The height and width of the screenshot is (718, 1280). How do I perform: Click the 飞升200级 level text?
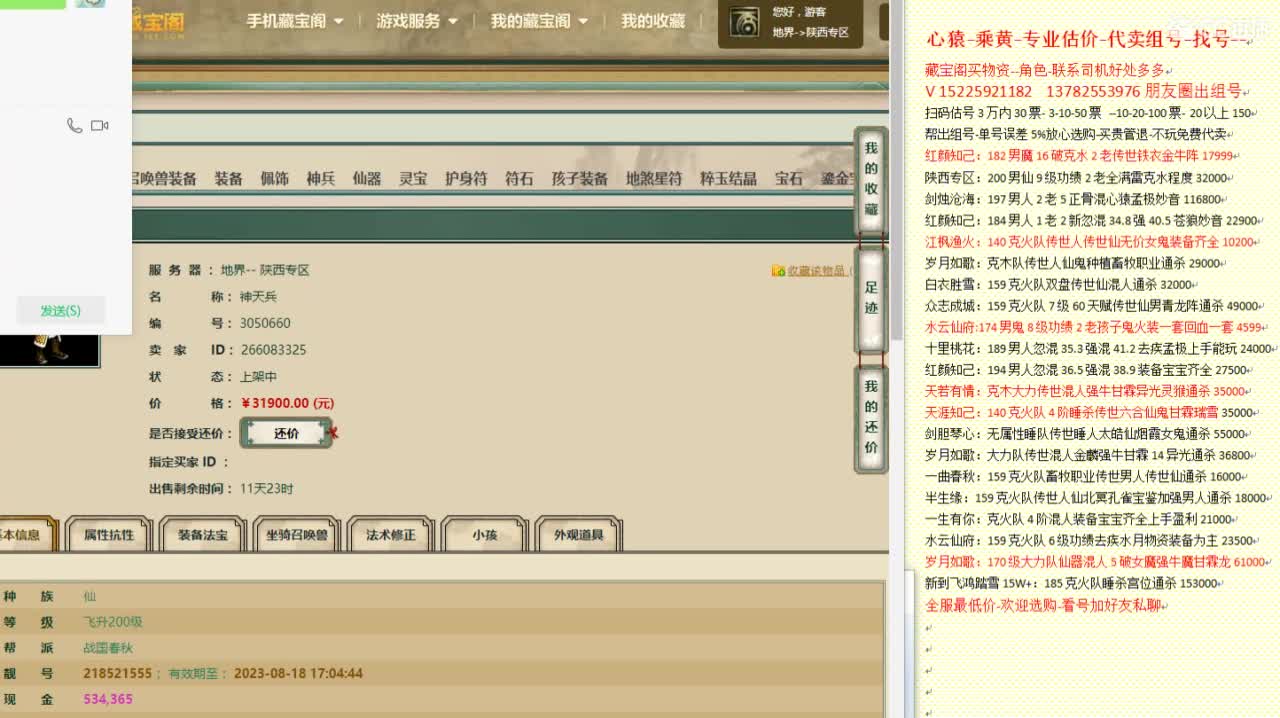click(x=113, y=622)
